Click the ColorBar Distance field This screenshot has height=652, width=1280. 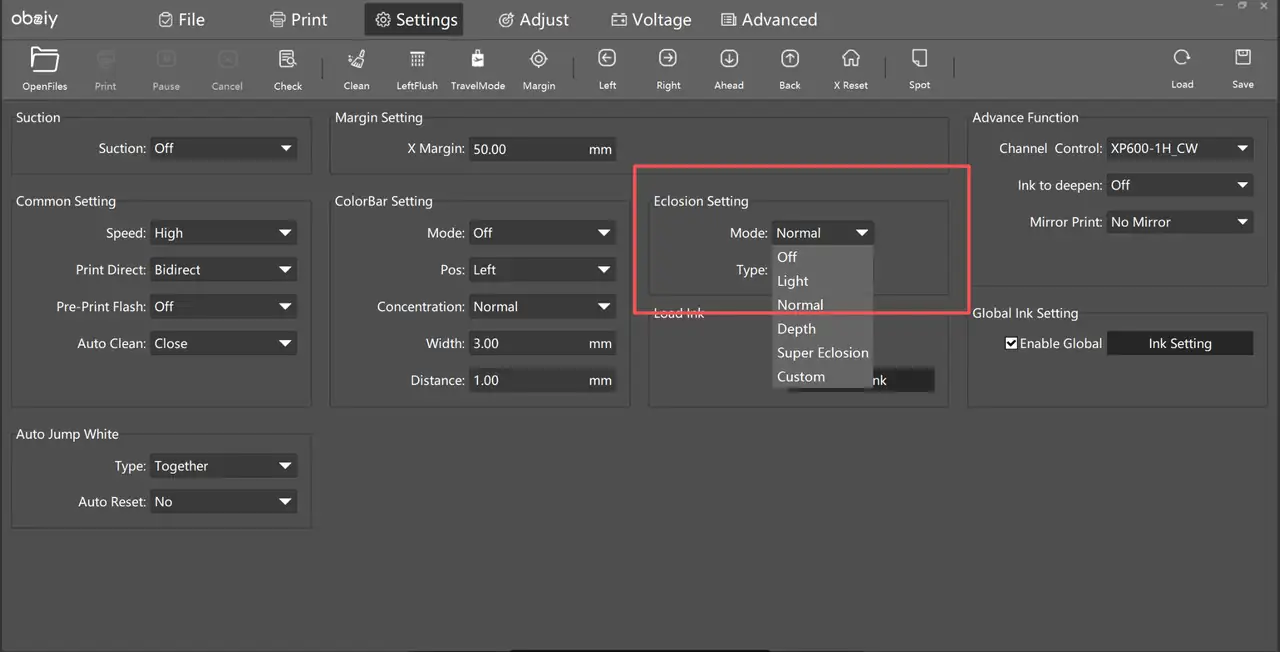pos(542,381)
